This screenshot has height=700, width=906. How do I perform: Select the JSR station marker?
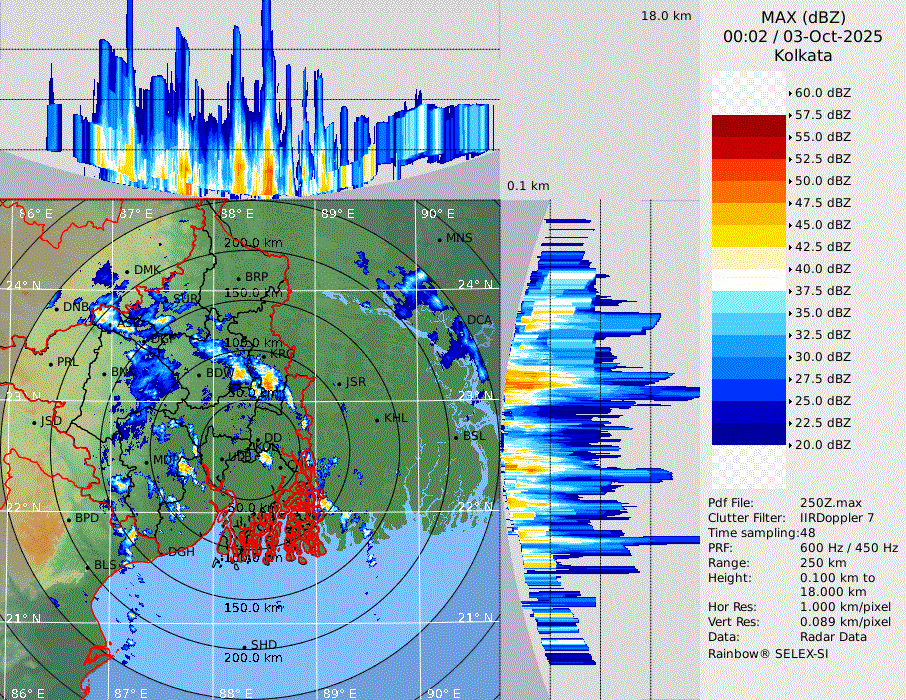[338, 383]
